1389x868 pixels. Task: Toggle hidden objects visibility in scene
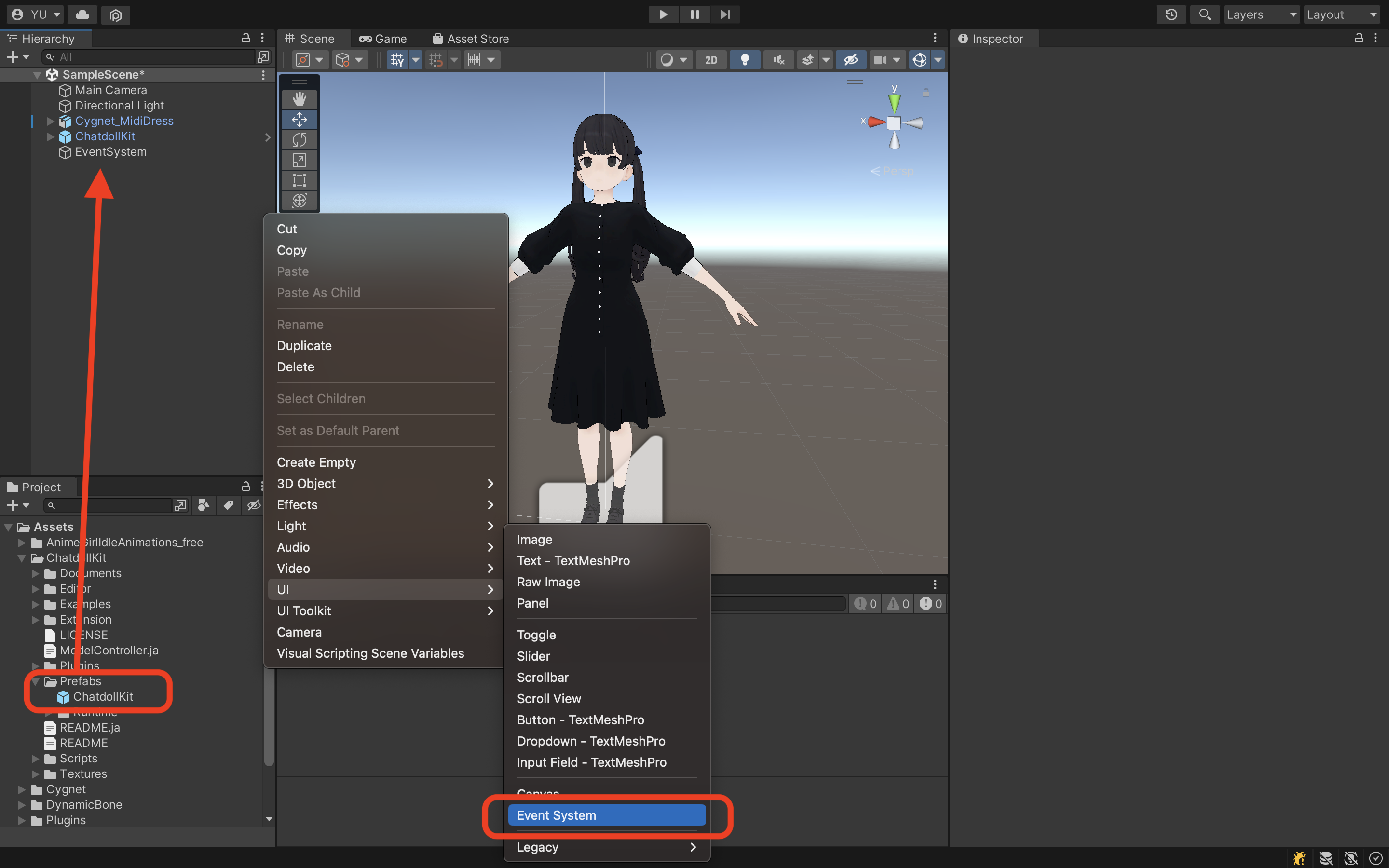pyautogui.click(x=850, y=60)
